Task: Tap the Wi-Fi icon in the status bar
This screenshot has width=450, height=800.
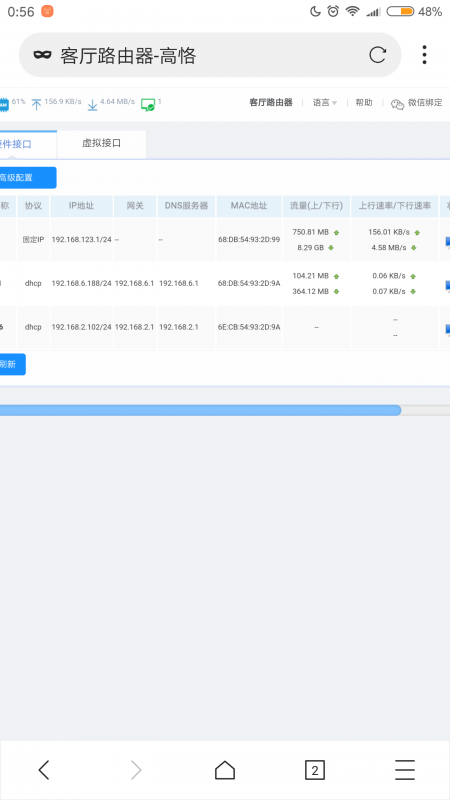Action: [352, 11]
